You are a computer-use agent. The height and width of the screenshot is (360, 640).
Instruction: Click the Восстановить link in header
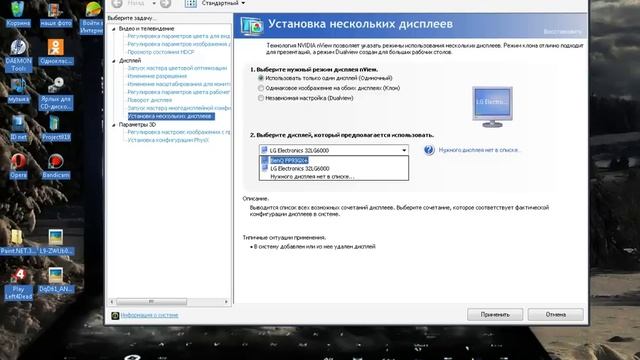click(562, 31)
